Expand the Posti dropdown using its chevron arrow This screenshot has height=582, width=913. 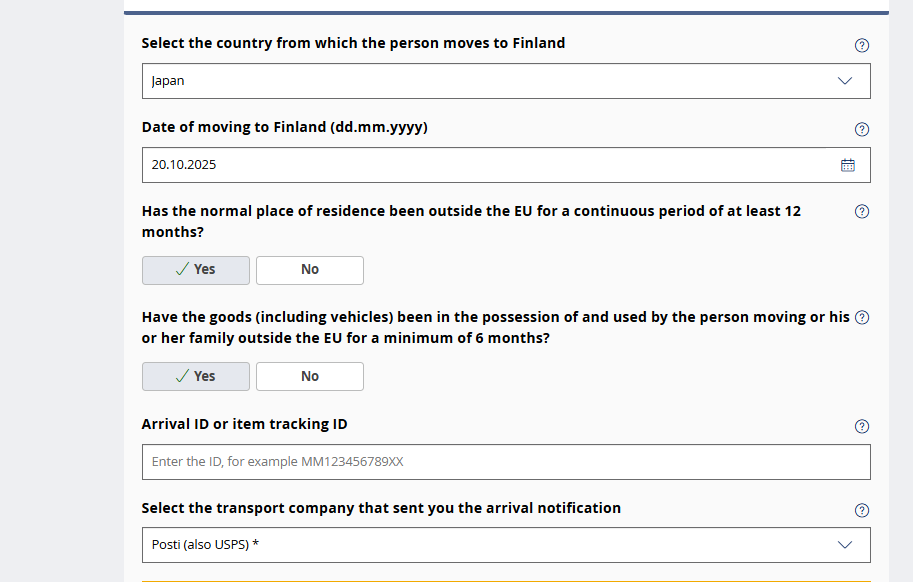(x=845, y=545)
